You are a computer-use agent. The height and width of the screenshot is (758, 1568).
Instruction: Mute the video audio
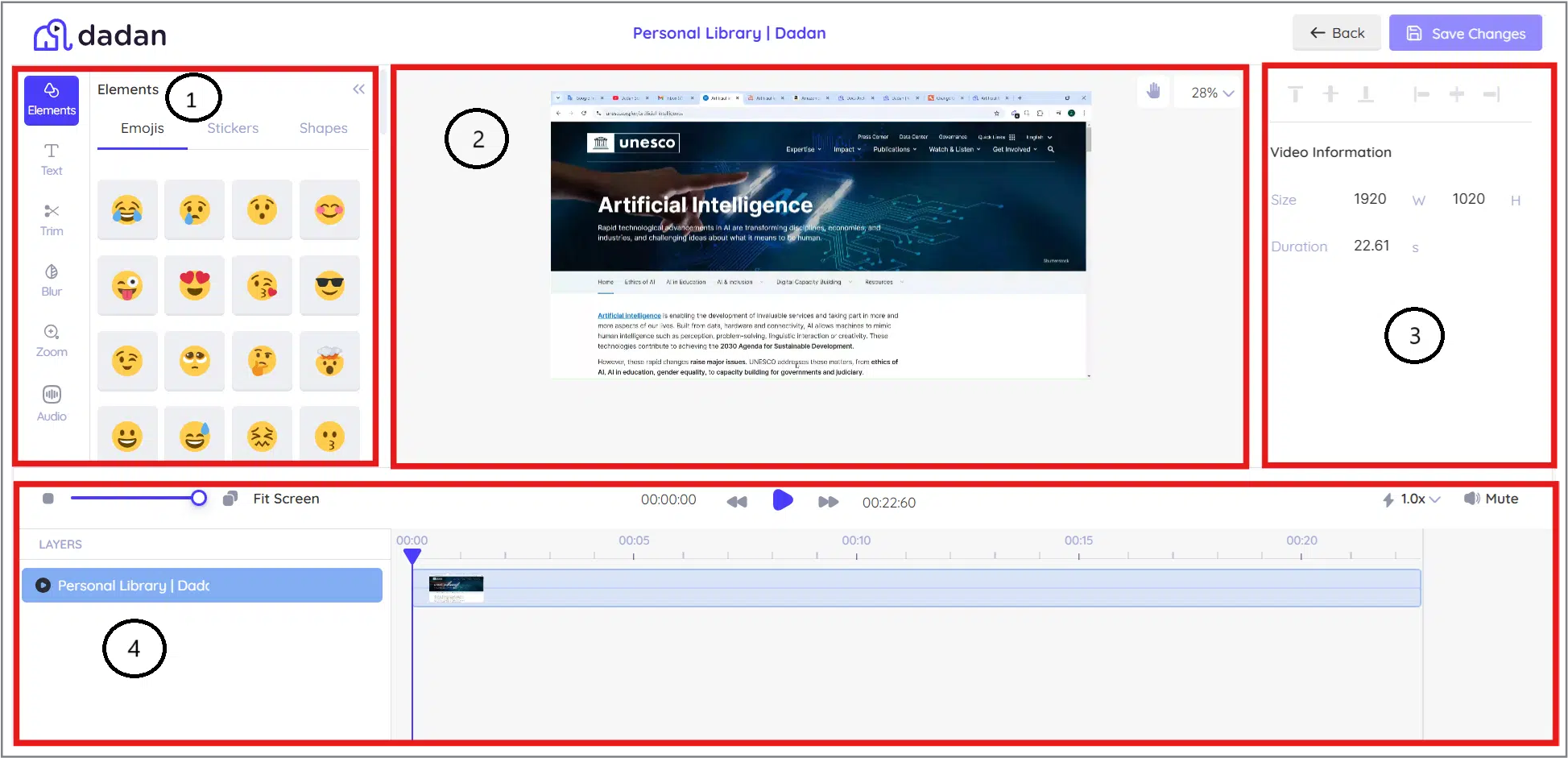(1491, 499)
